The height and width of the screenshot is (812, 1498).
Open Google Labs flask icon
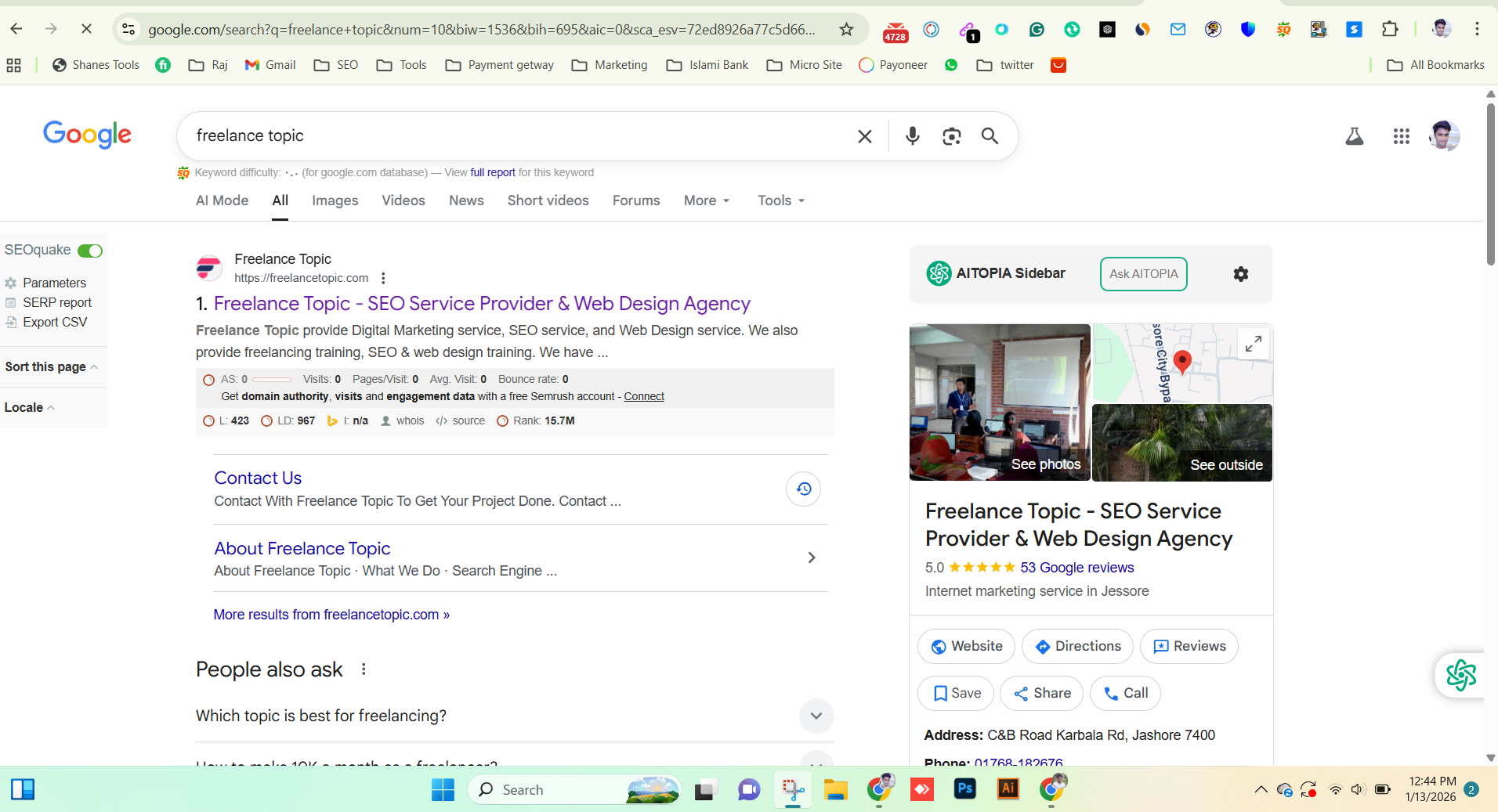click(x=1354, y=136)
